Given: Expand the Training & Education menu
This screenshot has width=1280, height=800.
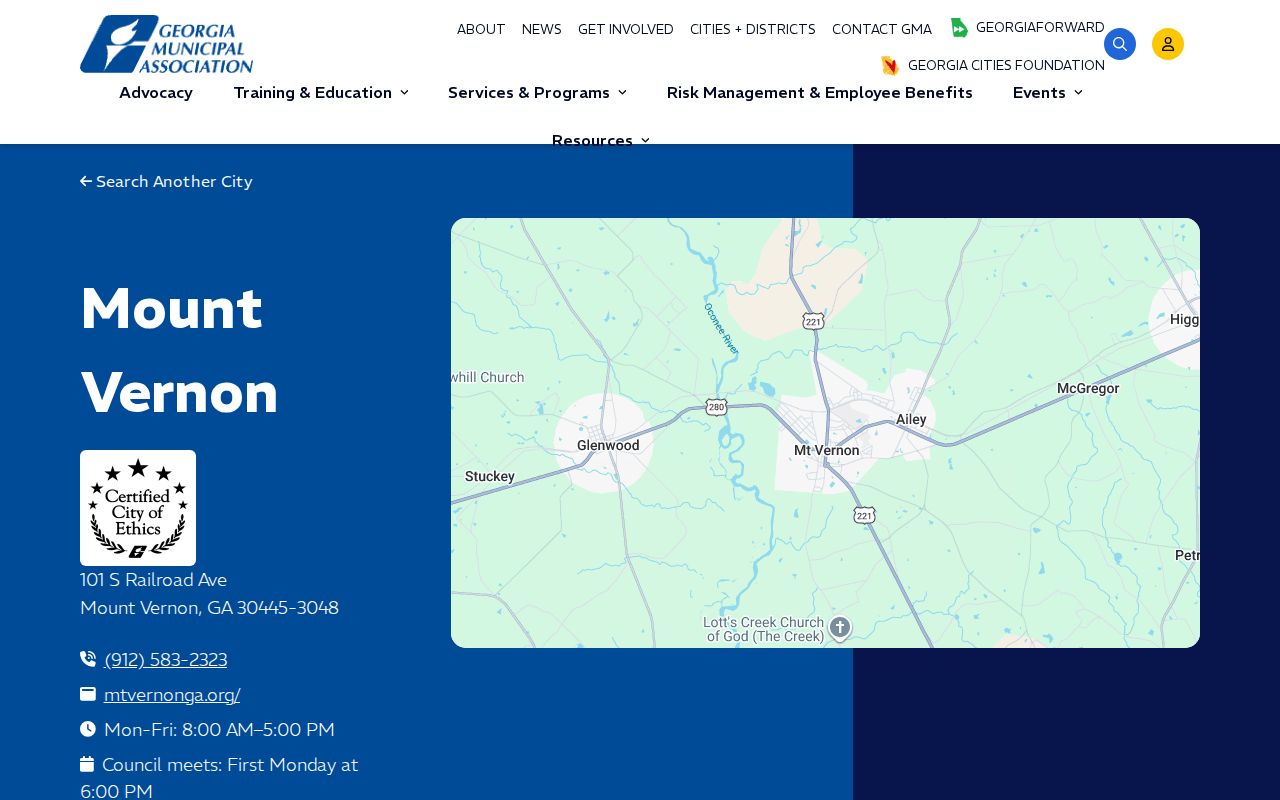Looking at the screenshot, I should (x=321, y=93).
